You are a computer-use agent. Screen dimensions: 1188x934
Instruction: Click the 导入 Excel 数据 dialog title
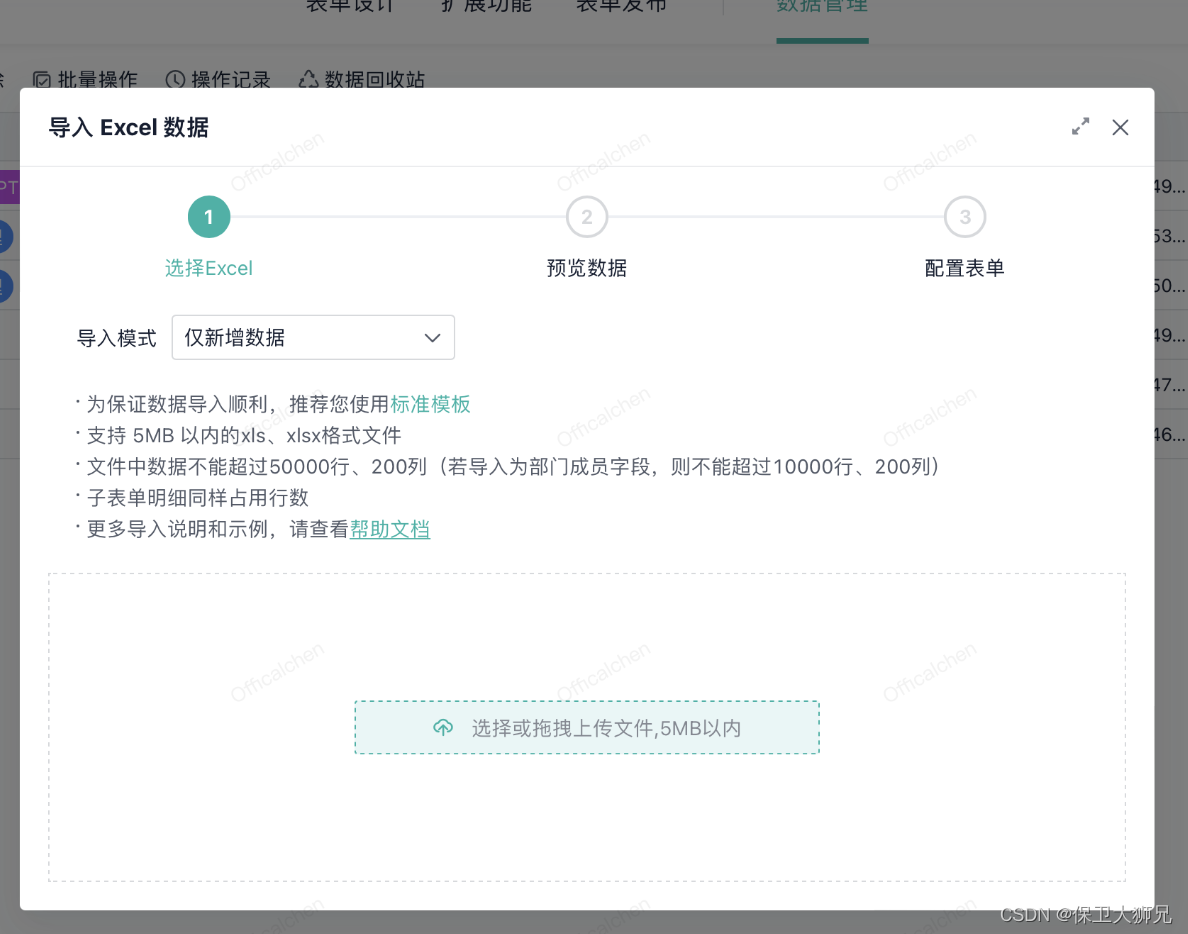129,127
